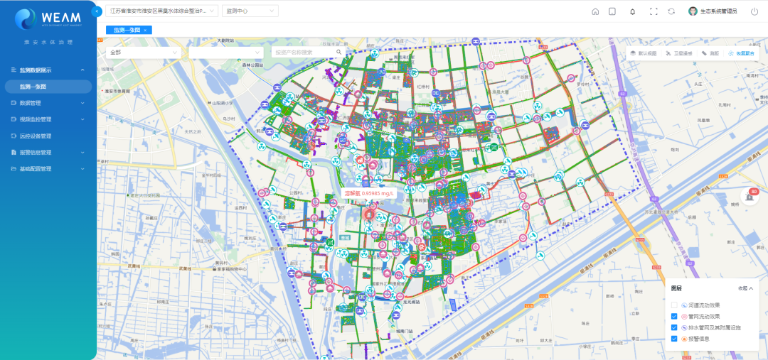
Task: Expand the data management sidebar menu
Action: click(x=48, y=103)
